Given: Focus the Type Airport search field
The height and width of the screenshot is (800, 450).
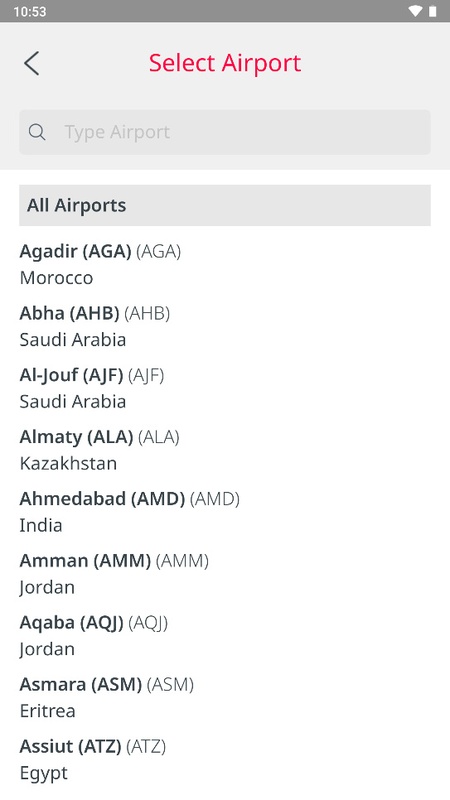Looking at the screenshot, I should click(225, 132).
